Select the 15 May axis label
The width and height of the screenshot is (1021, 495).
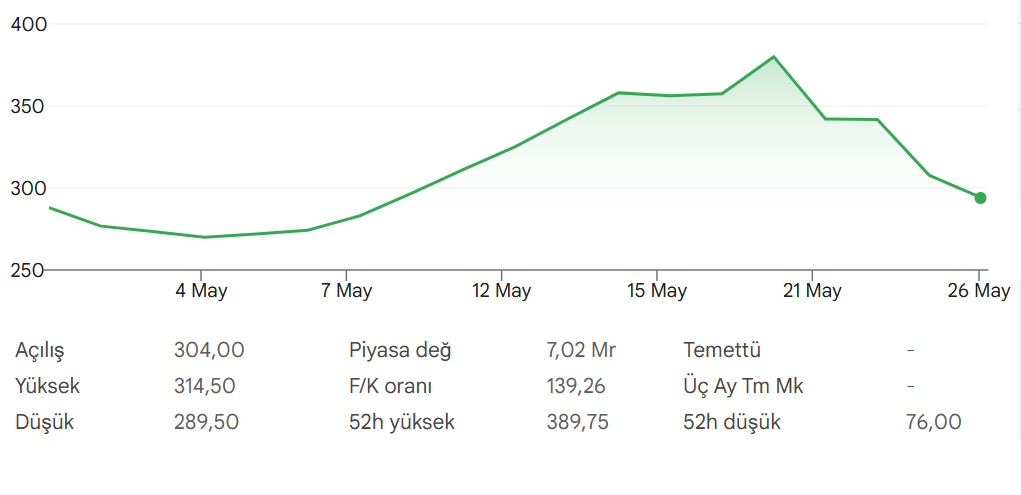pos(657,290)
